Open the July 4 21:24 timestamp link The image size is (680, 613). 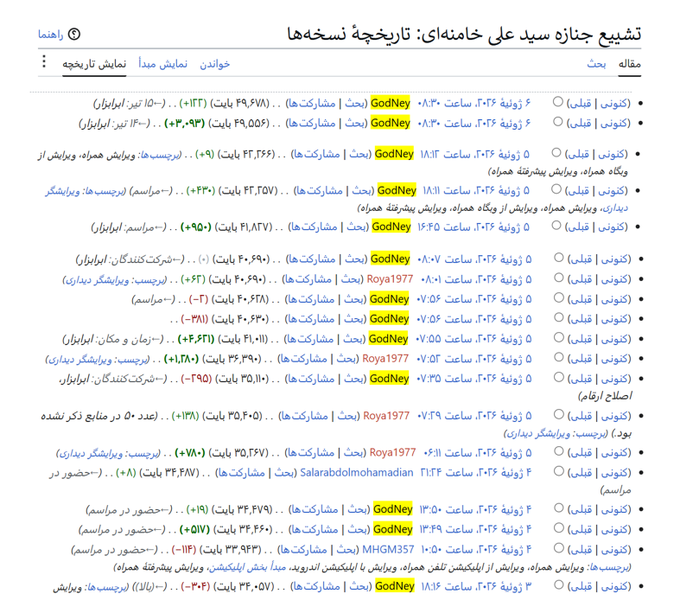click(476, 473)
